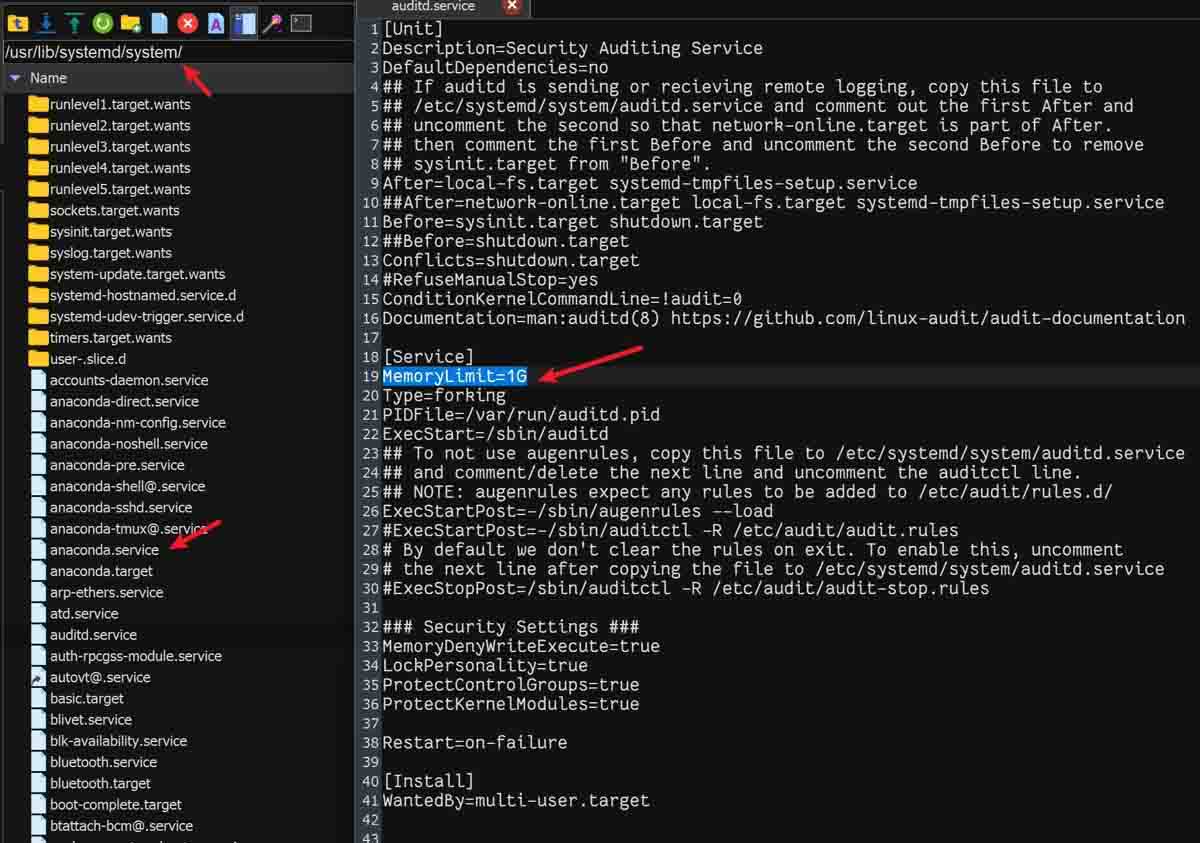The width and height of the screenshot is (1200, 843).
Task: Click the [Service] section header line
Action: [x=428, y=357]
